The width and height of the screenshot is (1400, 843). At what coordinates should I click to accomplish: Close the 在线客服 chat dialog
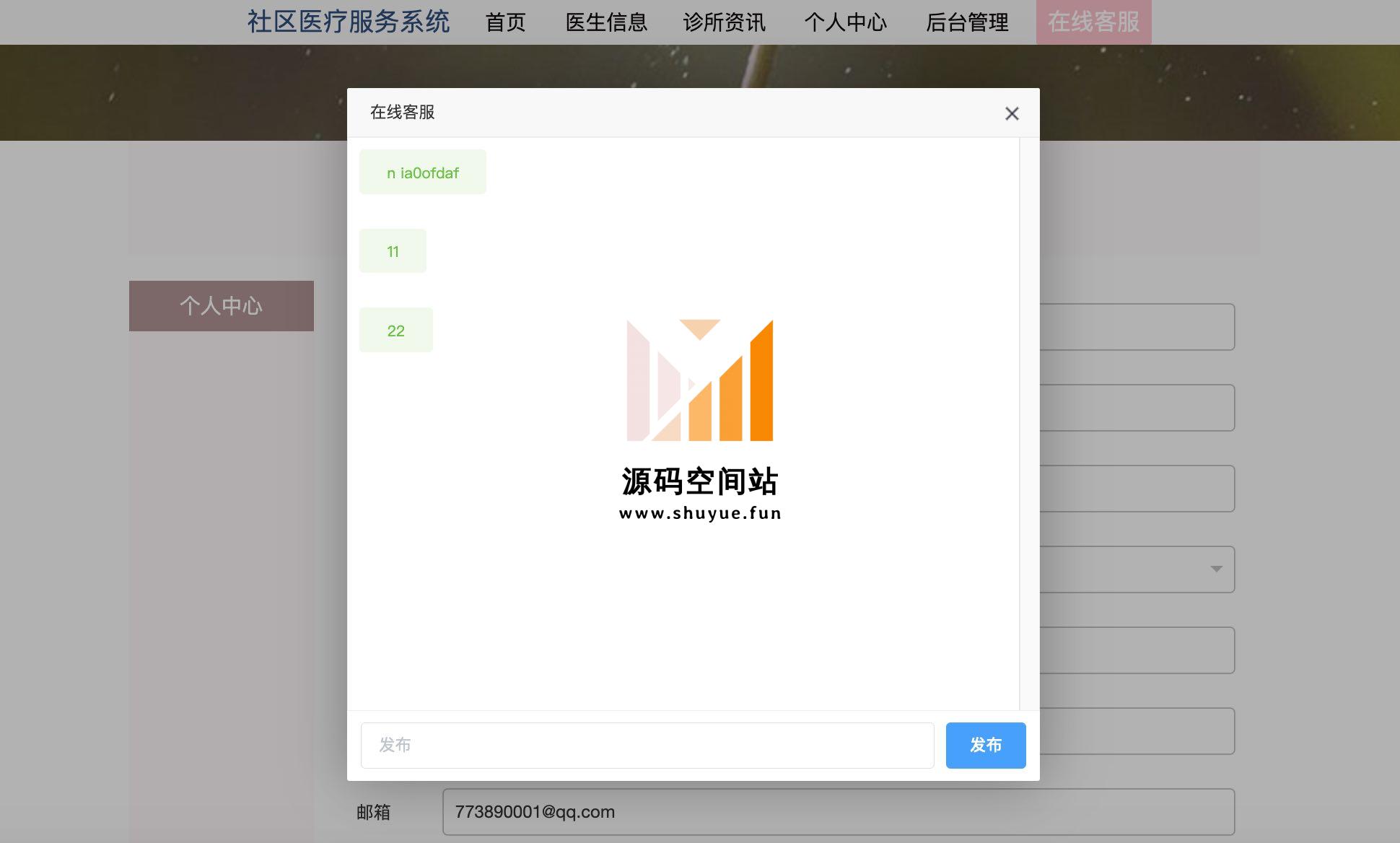(1012, 113)
